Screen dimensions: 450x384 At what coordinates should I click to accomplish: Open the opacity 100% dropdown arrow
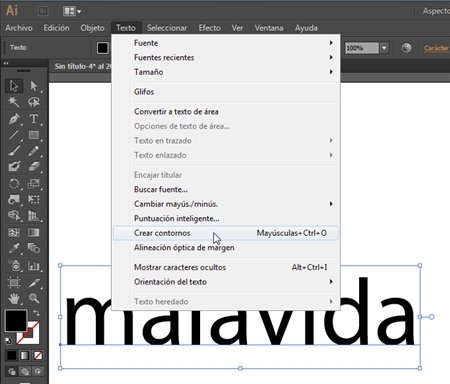[x=384, y=48]
